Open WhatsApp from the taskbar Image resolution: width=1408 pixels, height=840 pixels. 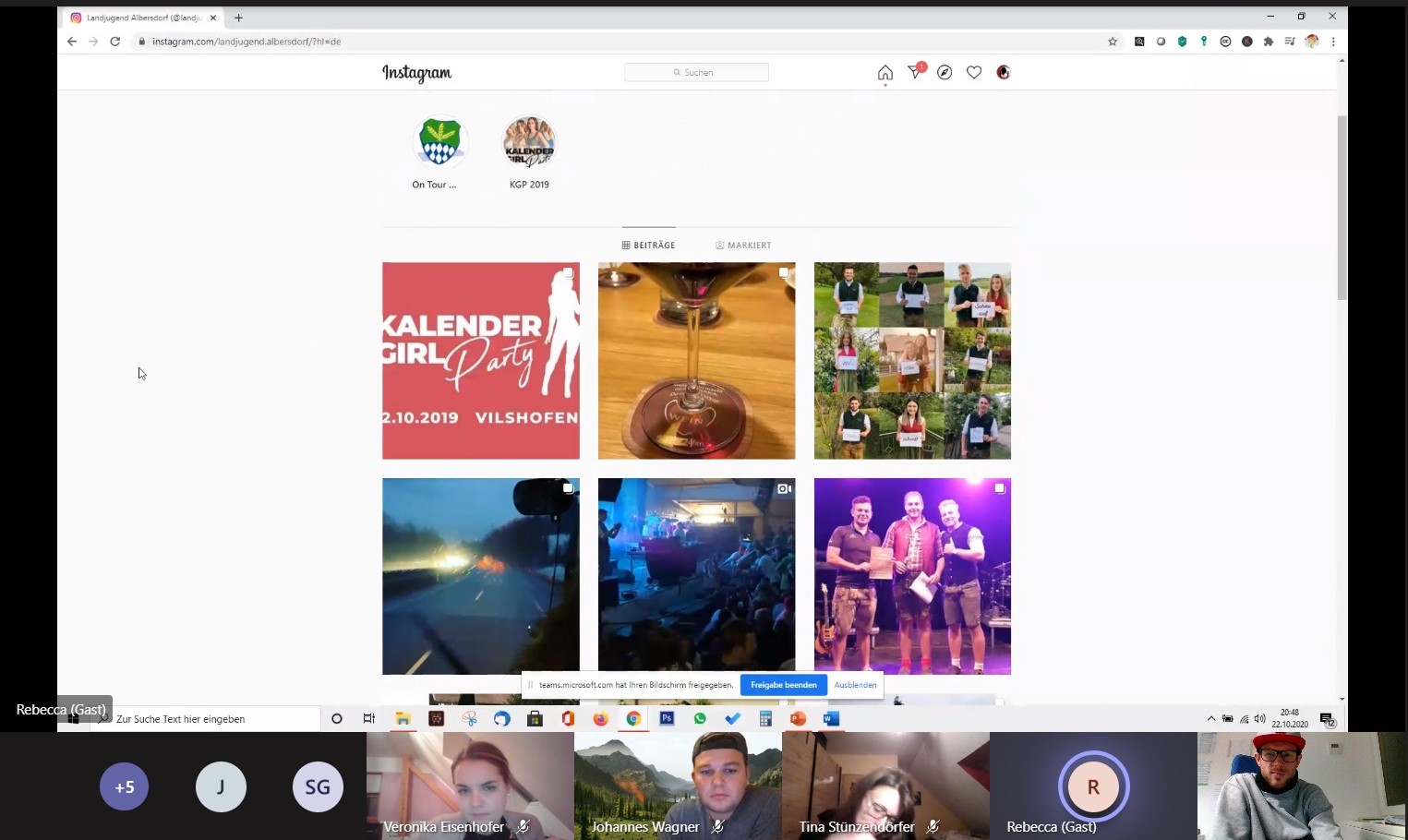coord(700,719)
